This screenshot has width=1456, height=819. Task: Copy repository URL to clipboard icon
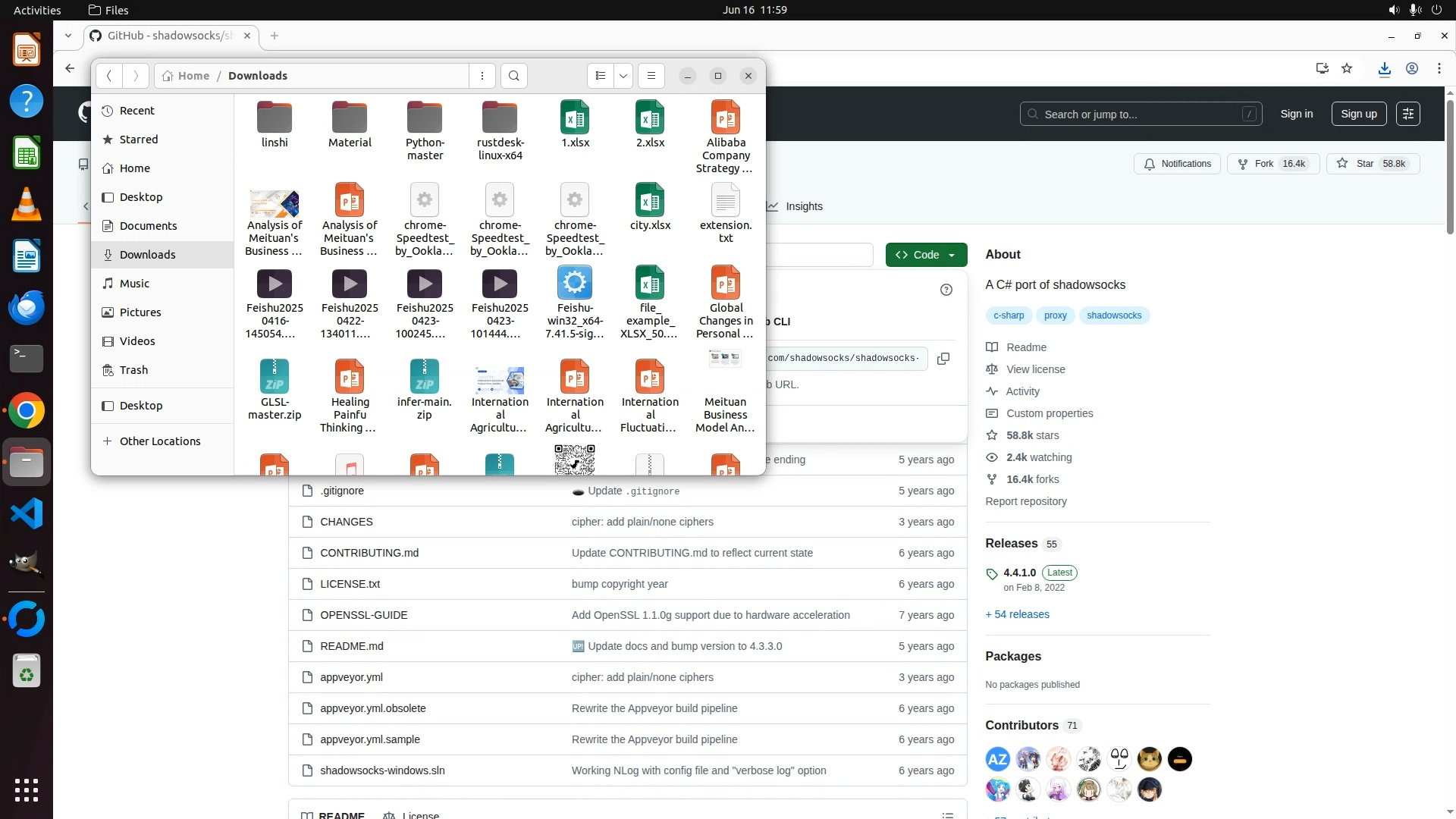943,359
